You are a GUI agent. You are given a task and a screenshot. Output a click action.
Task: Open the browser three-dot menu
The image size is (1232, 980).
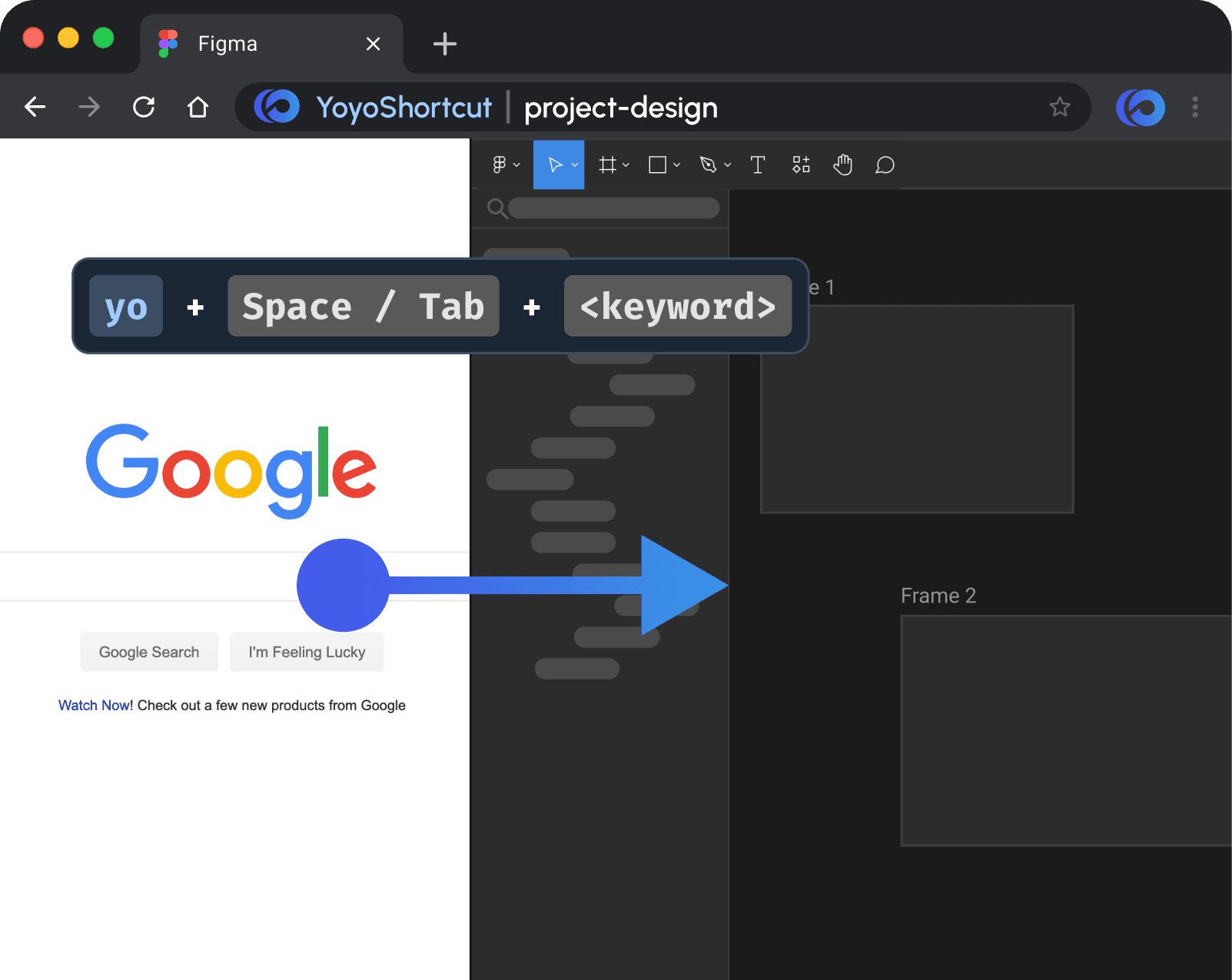point(1195,107)
